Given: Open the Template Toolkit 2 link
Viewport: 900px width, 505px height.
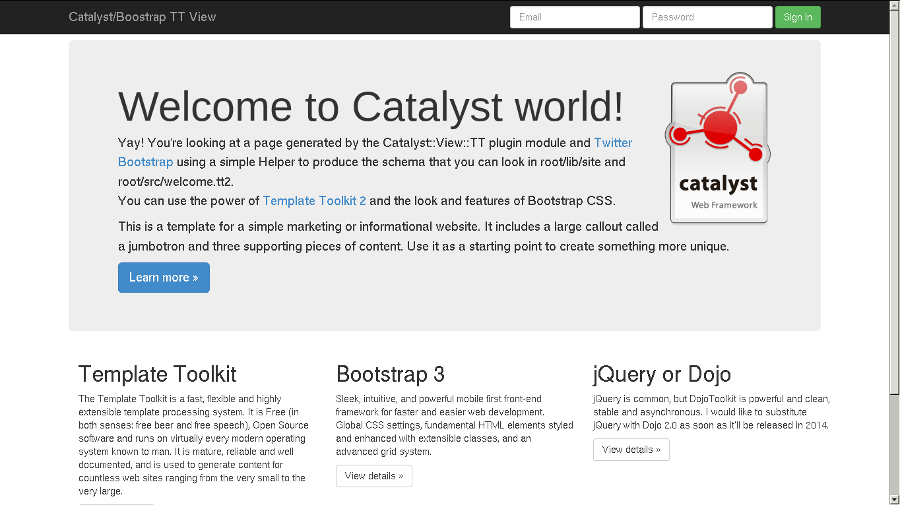Looking at the screenshot, I should coord(314,201).
